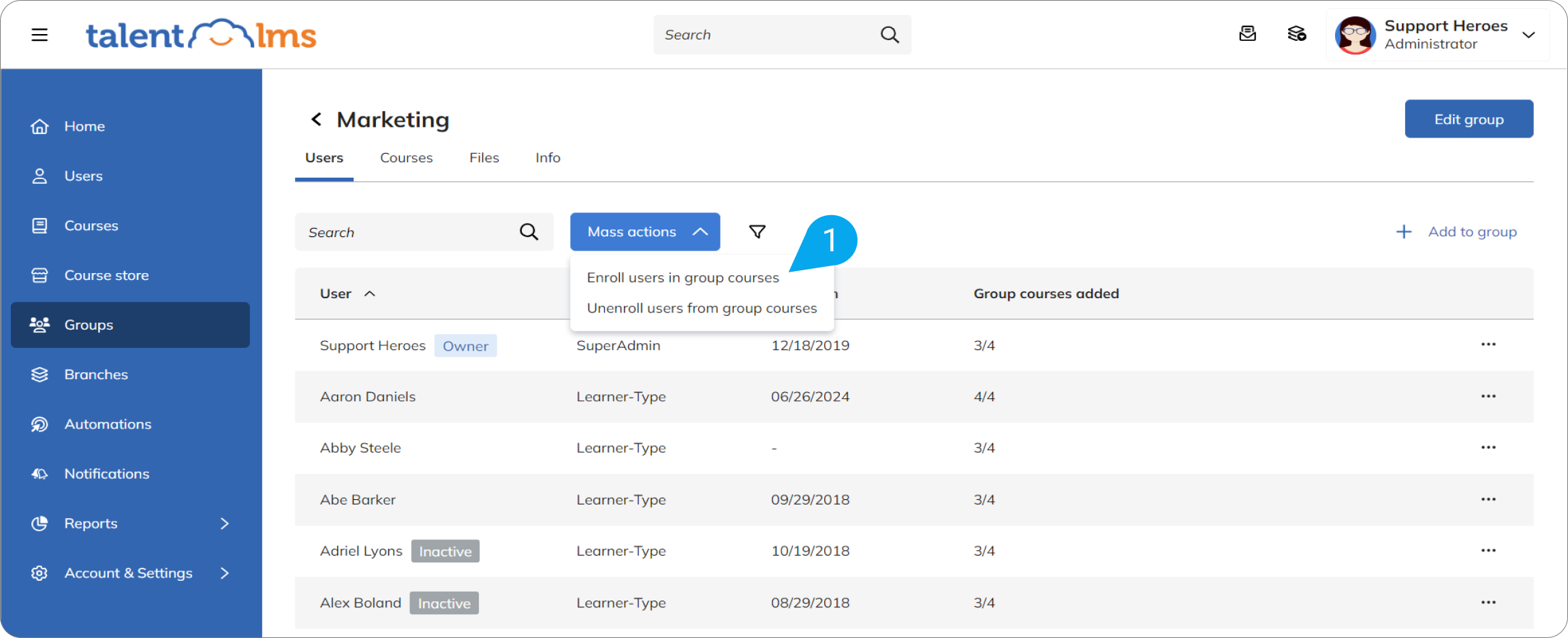Screen dimensions: 1568x638
Task: Expand Account & Settings submenu
Action: (x=225, y=573)
